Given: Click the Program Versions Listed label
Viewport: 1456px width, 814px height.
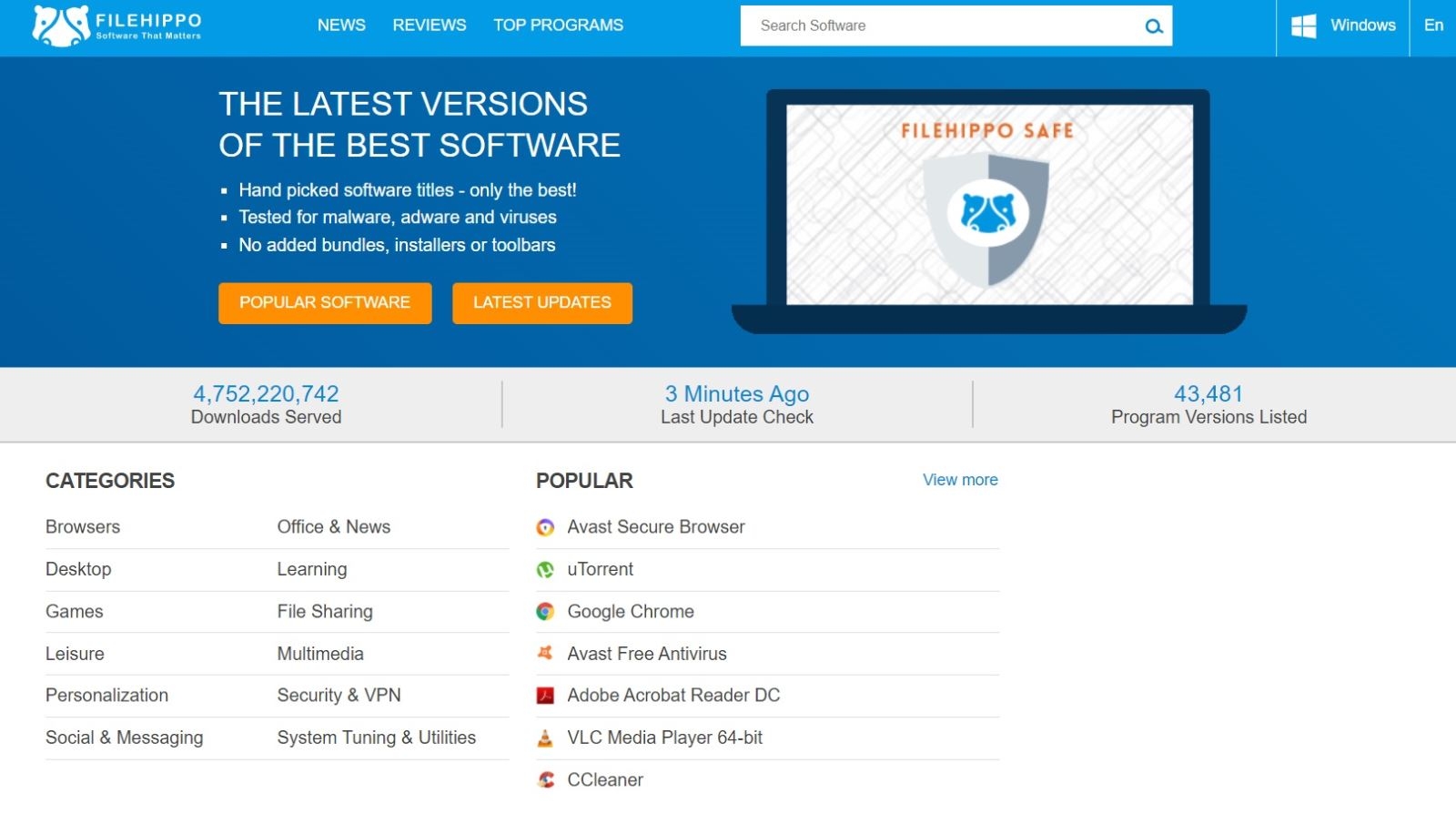Looking at the screenshot, I should click(x=1208, y=417).
